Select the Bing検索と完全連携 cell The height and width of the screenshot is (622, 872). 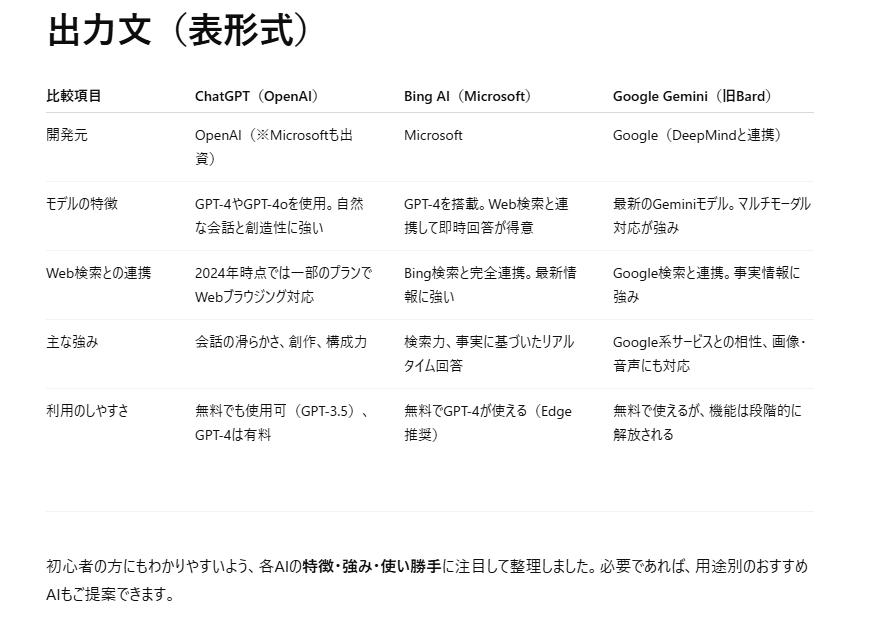click(489, 284)
